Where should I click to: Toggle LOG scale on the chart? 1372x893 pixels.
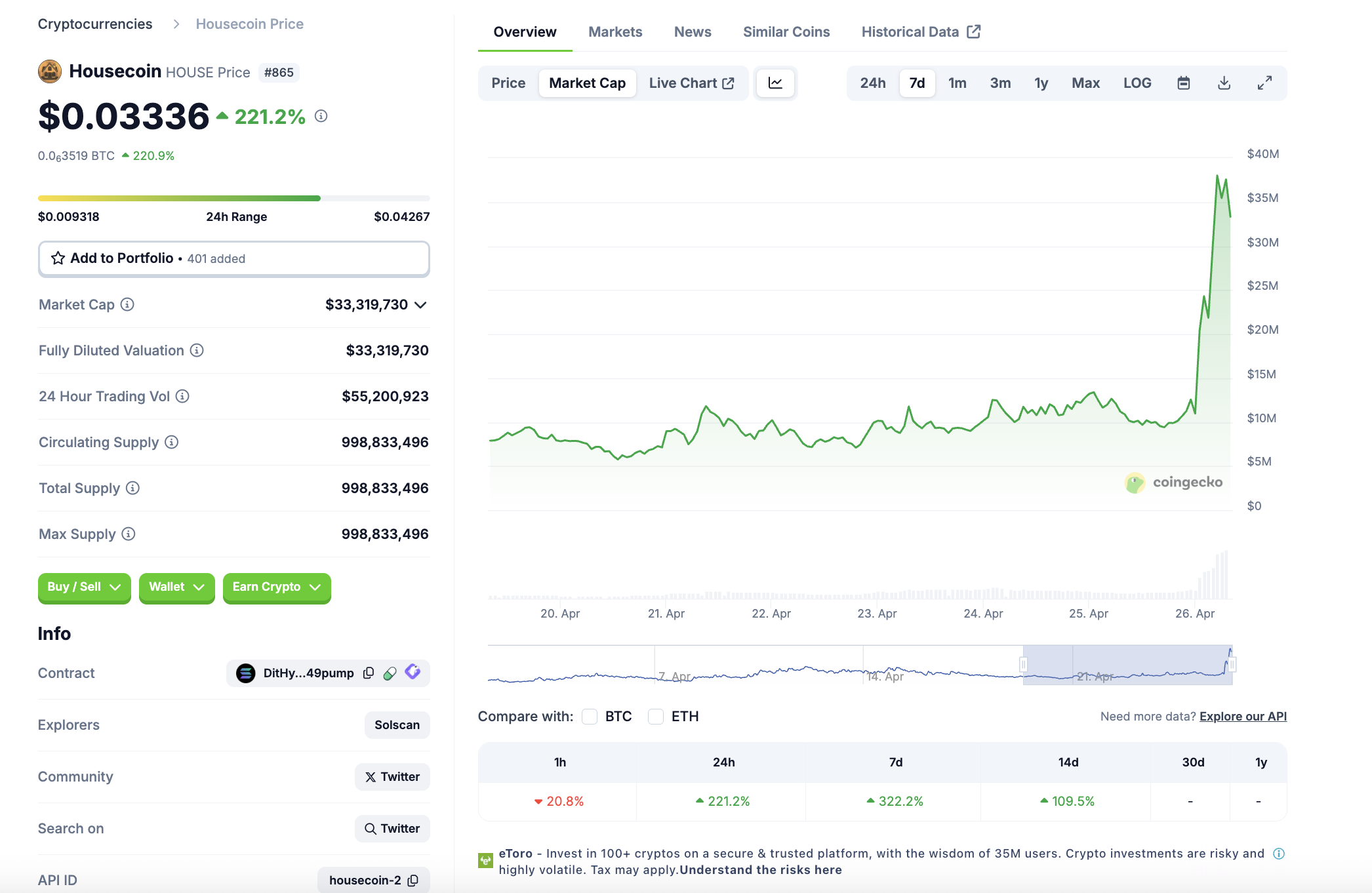(1137, 83)
